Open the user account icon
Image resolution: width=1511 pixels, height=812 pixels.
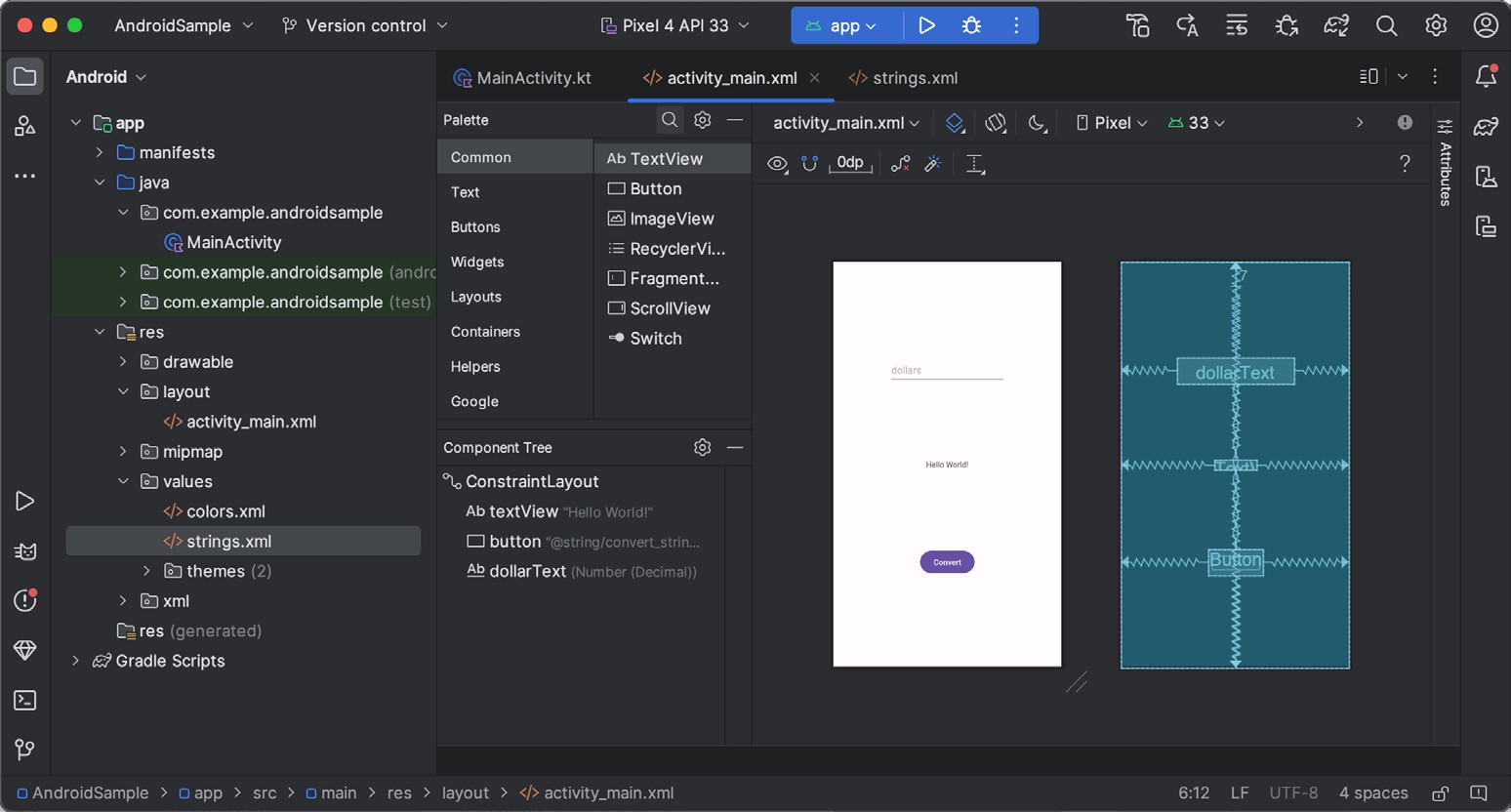[x=1486, y=25]
